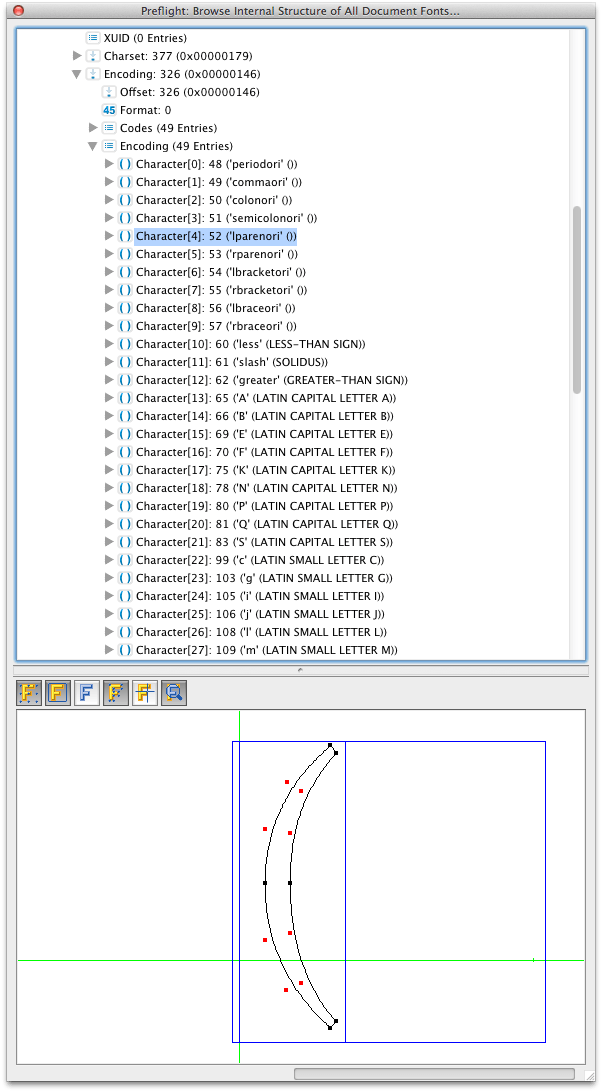Collapse the Encoding: 326 node

pyautogui.click(x=77, y=74)
